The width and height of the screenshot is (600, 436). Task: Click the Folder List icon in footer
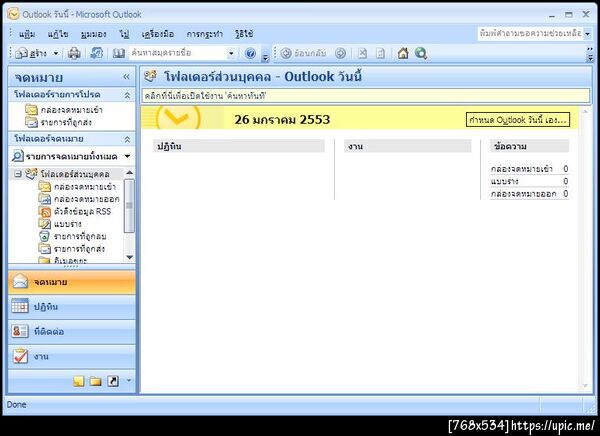(96, 381)
